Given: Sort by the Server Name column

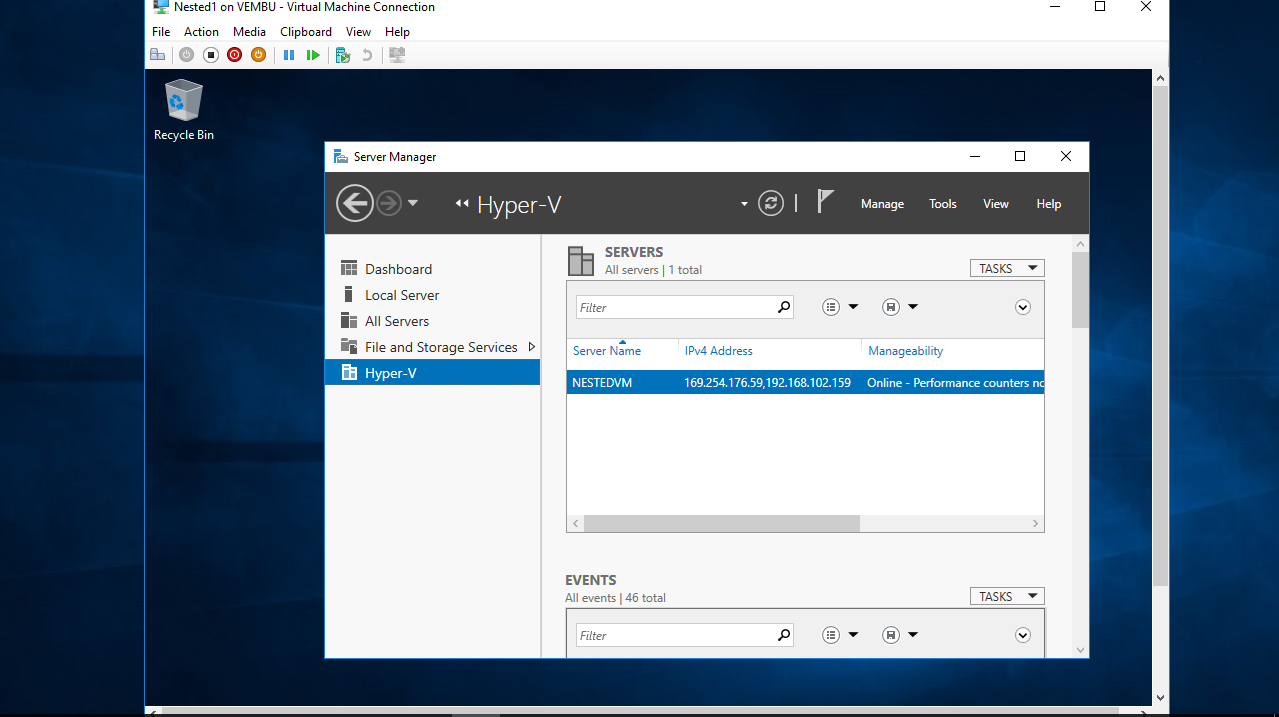Looking at the screenshot, I should [x=606, y=351].
